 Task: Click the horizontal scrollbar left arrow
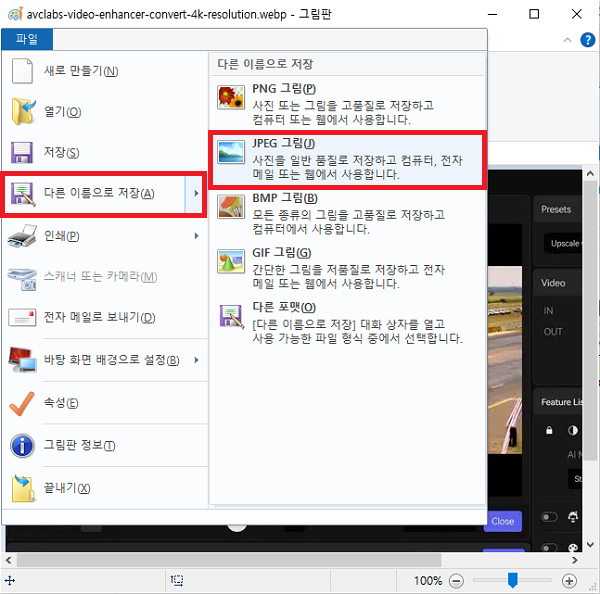click(x=8, y=560)
